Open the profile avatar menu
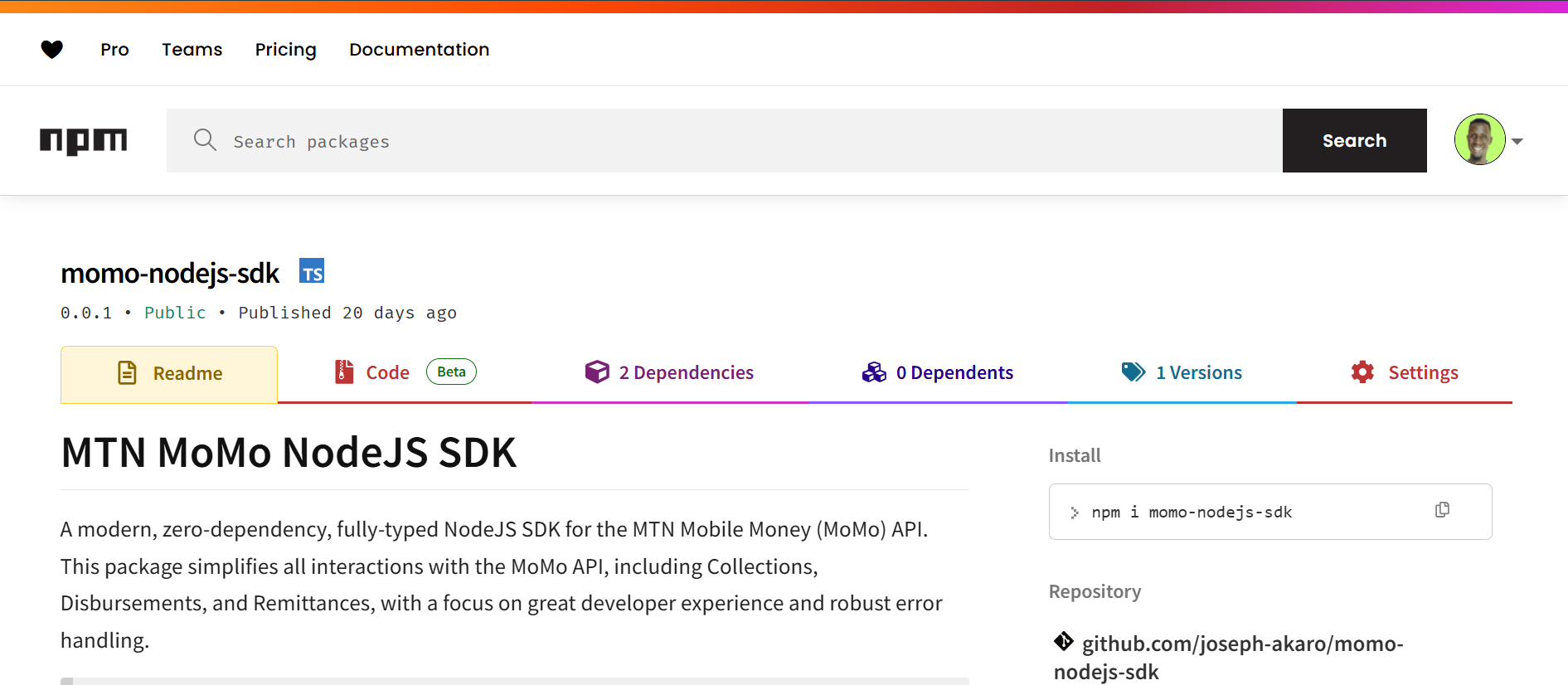 1479,139
